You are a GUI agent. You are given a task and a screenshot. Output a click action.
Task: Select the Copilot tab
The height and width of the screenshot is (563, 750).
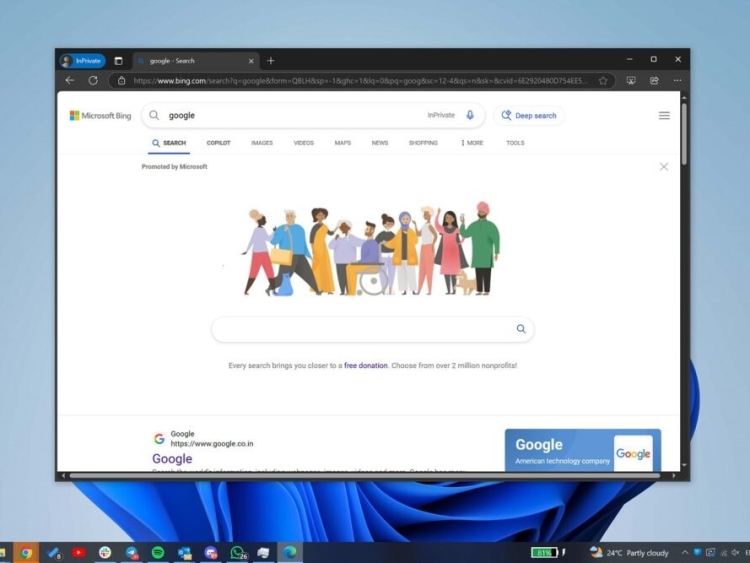(x=218, y=143)
